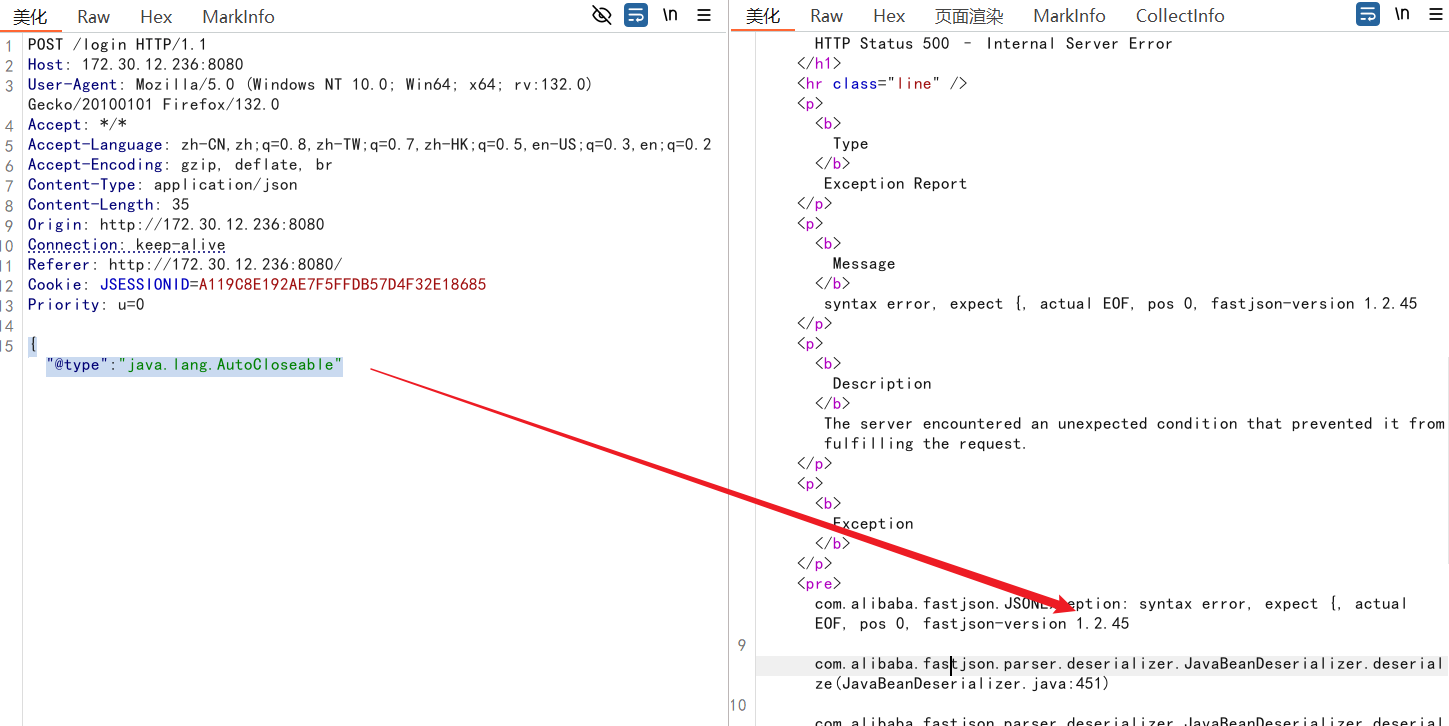Screen dimensions: 1449x726
Task: Toggle the crossed-eye visibility icon in request pane
Action: point(602,15)
